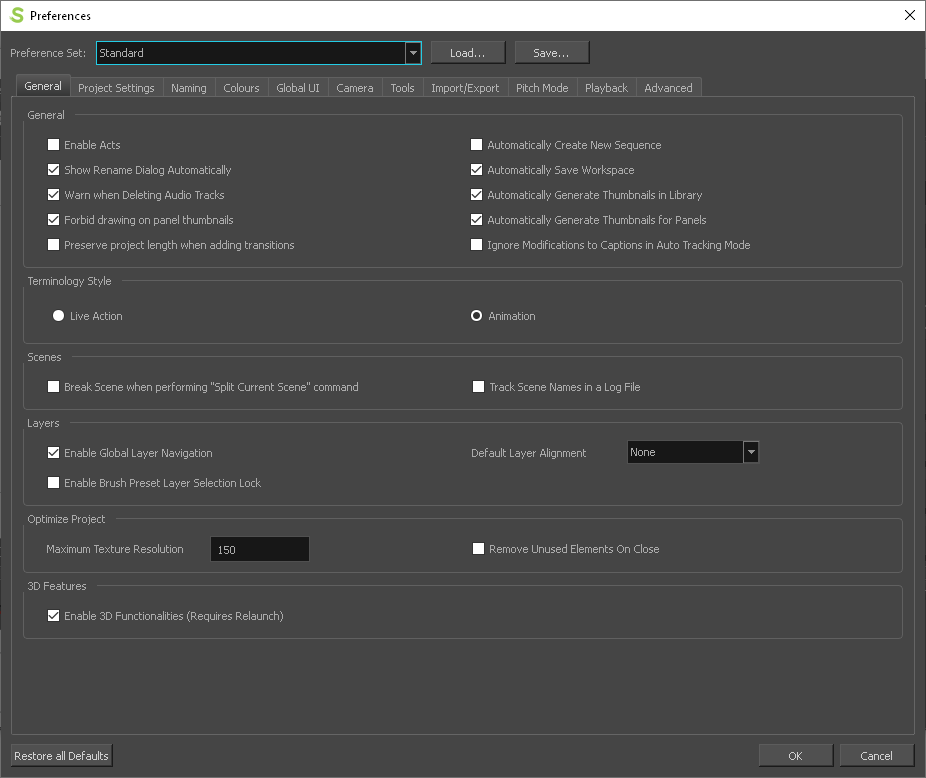Viewport: 926px width, 778px height.
Task: Click the Save button to save preferences
Action: coord(549,52)
